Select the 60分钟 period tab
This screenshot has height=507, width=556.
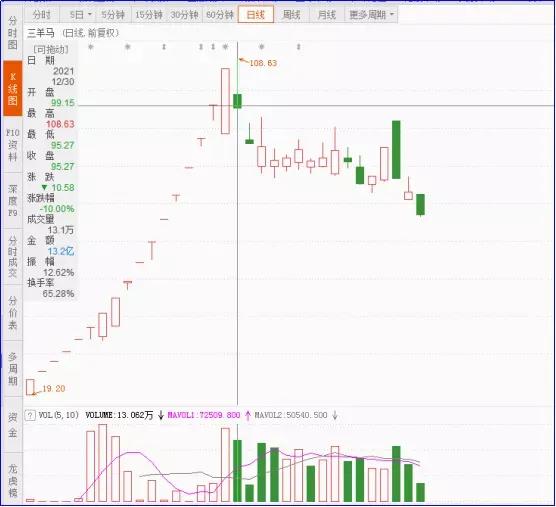coord(220,15)
